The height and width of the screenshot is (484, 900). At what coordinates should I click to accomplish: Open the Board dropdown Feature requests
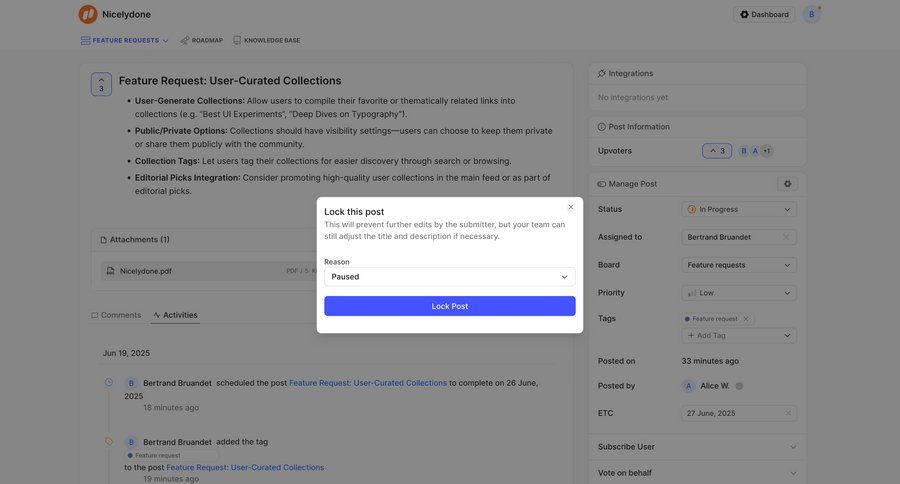[x=739, y=265]
